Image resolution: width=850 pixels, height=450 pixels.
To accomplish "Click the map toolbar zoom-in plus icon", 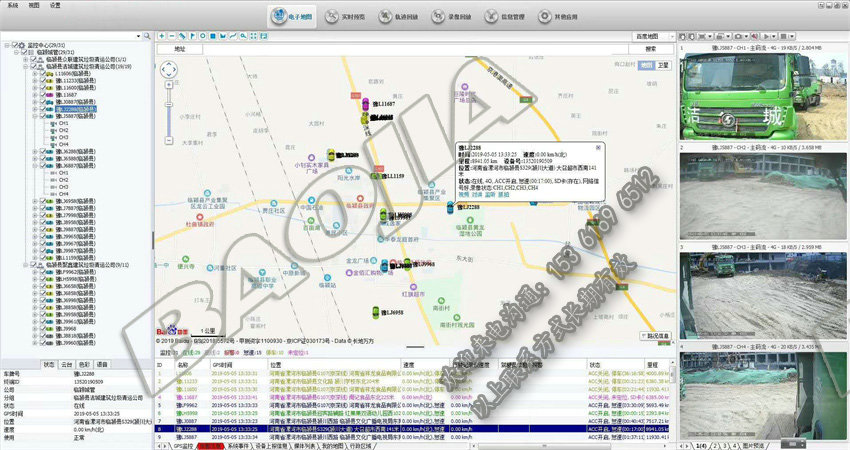I will 163,36.
